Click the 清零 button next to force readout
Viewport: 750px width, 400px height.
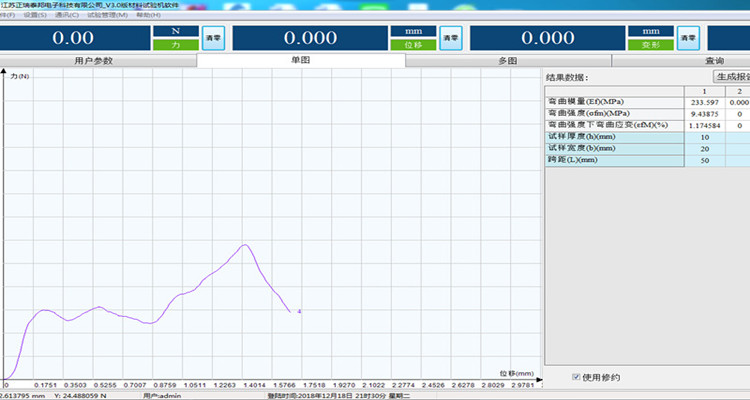pos(212,38)
